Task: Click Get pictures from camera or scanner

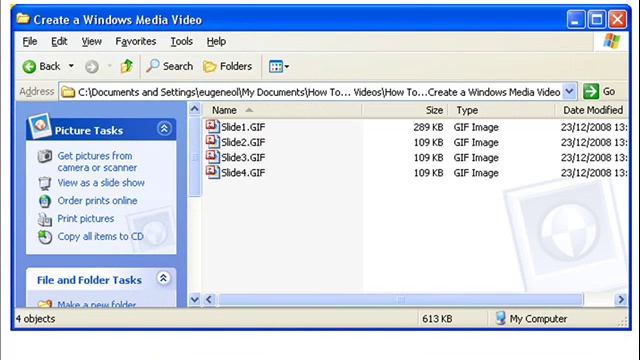Action: (97, 162)
